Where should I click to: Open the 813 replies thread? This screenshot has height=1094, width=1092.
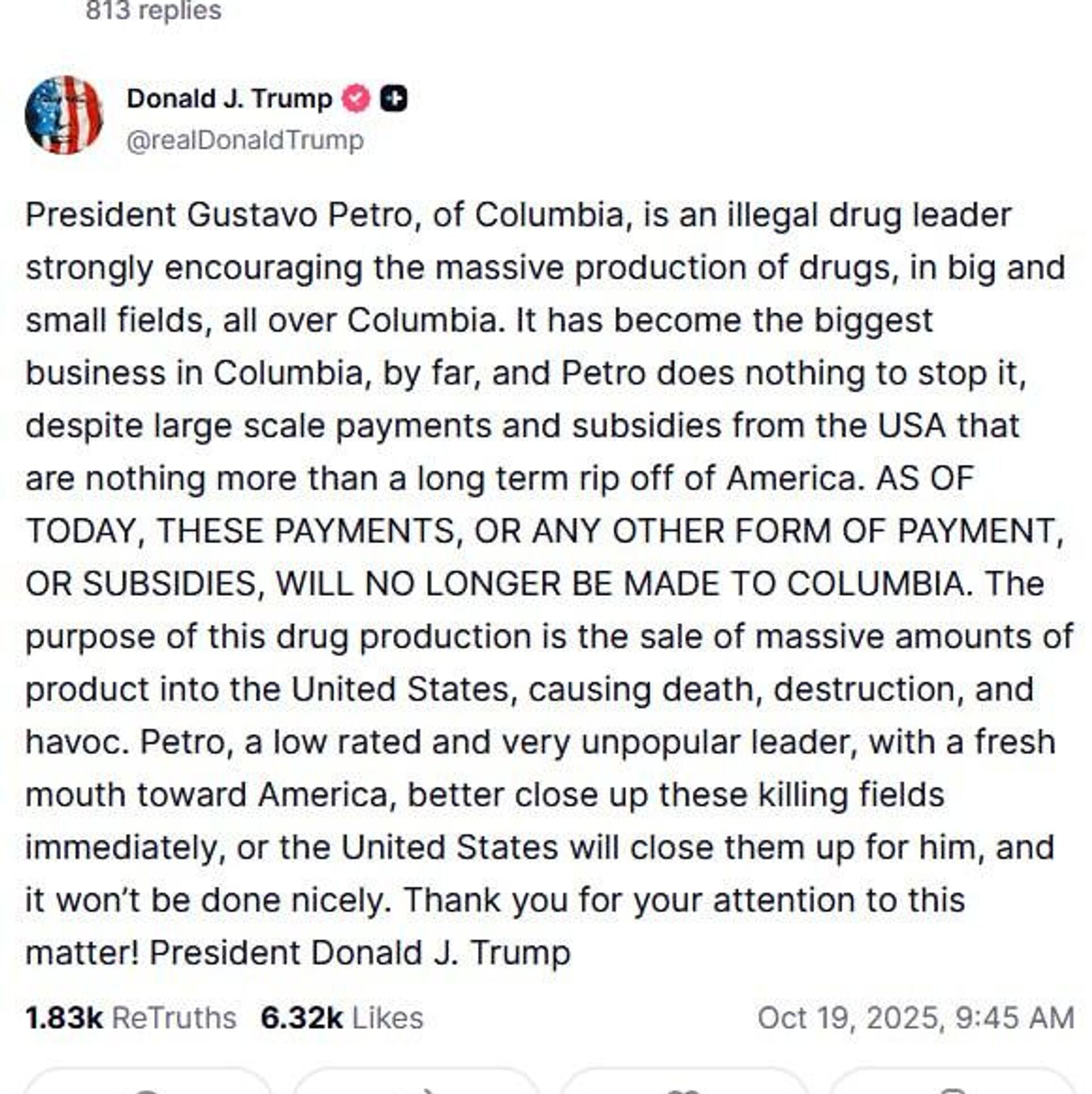click(x=153, y=10)
